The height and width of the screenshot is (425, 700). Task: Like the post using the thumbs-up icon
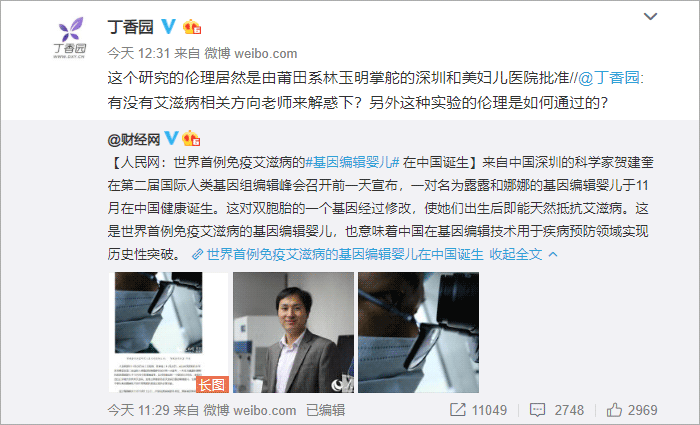(614, 409)
